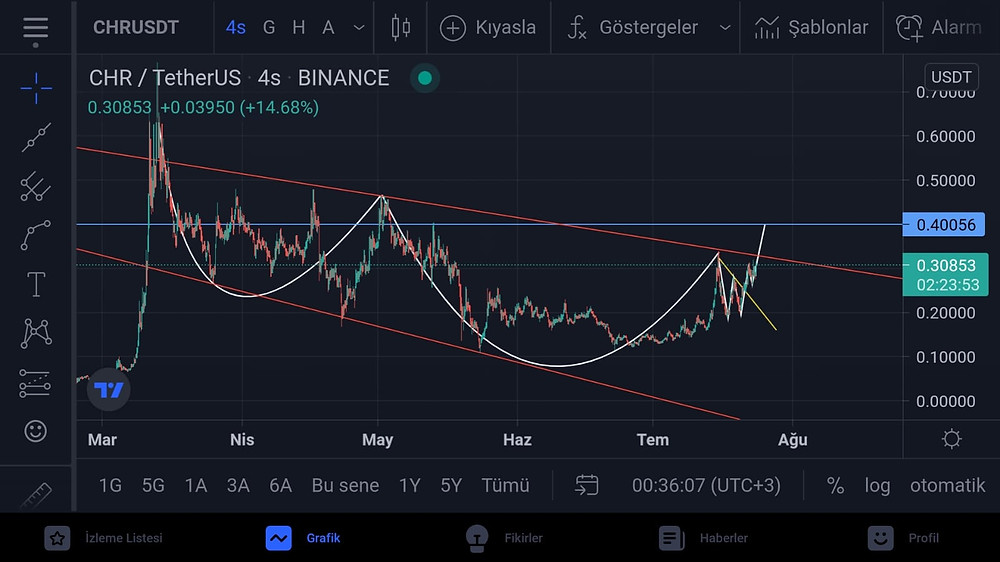
Task: Switch to the Grafik tab
Action: coord(303,538)
